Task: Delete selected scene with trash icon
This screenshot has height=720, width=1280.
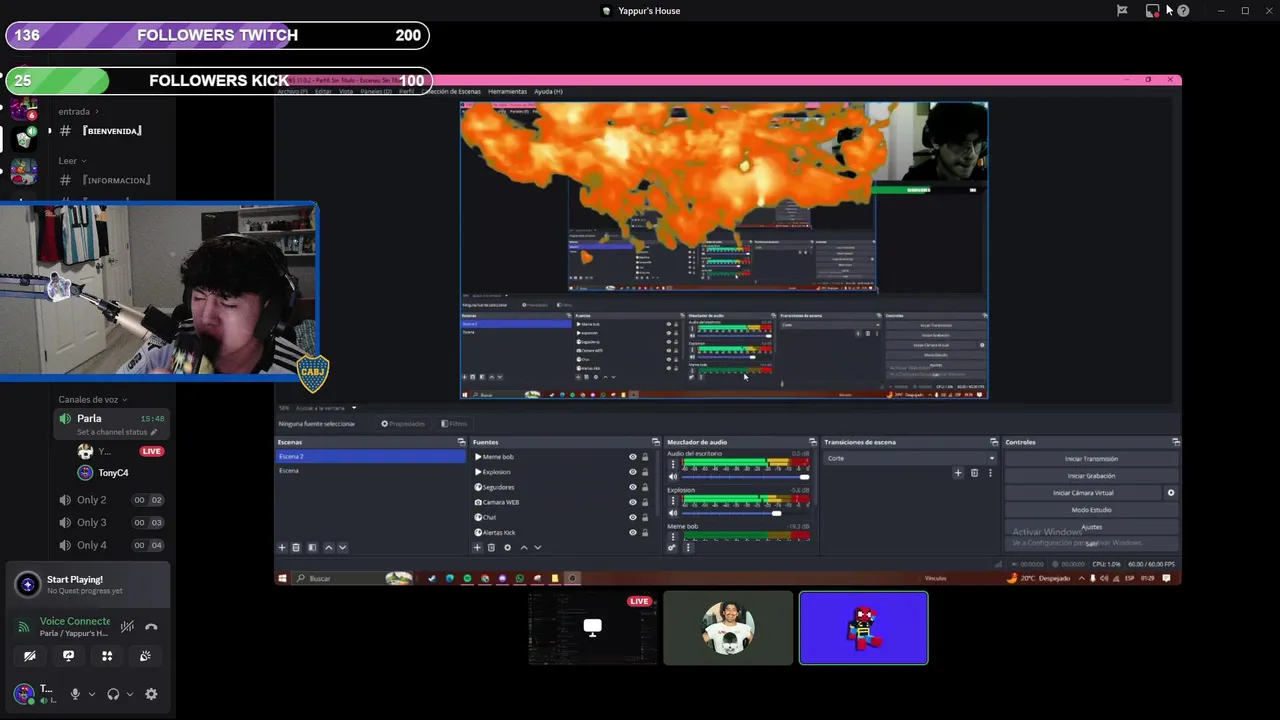Action: tap(296, 547)
